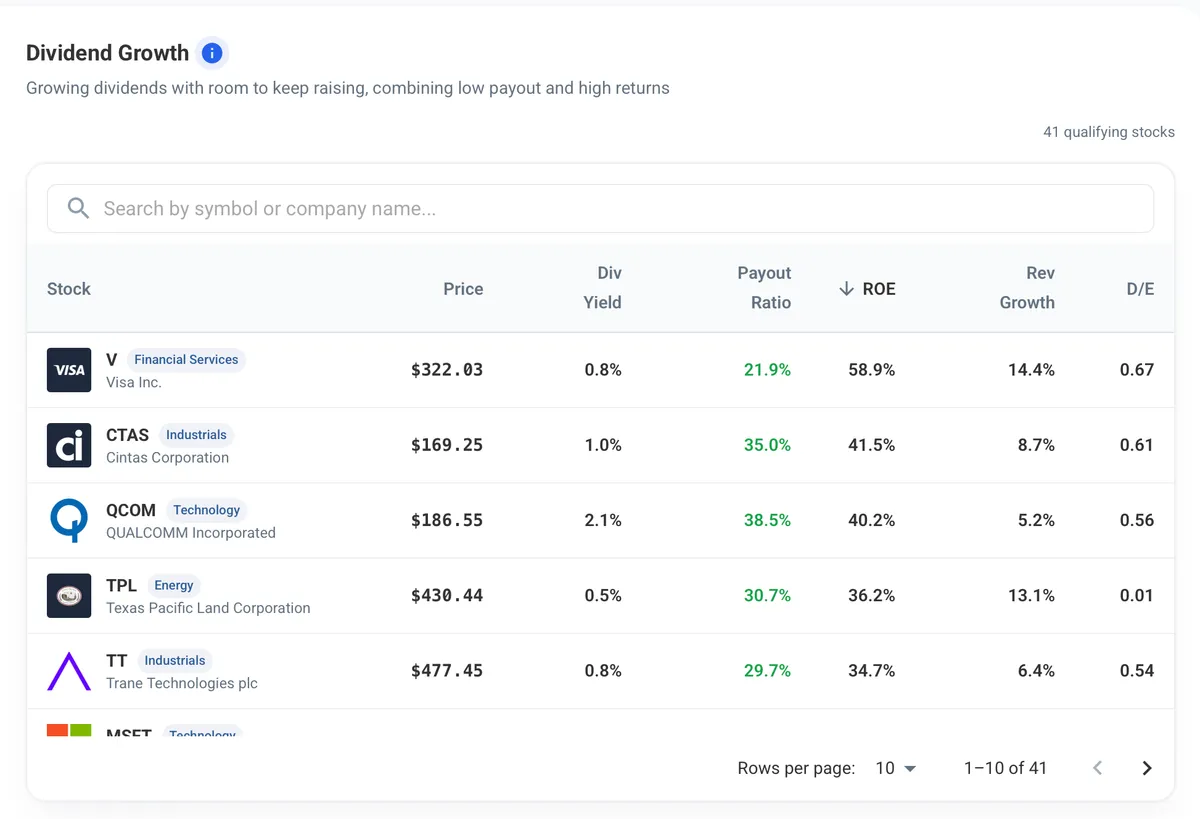1200x819 pixels.
Task: Click the 35.0% payout ratio
Action: [x=767, y=445]
